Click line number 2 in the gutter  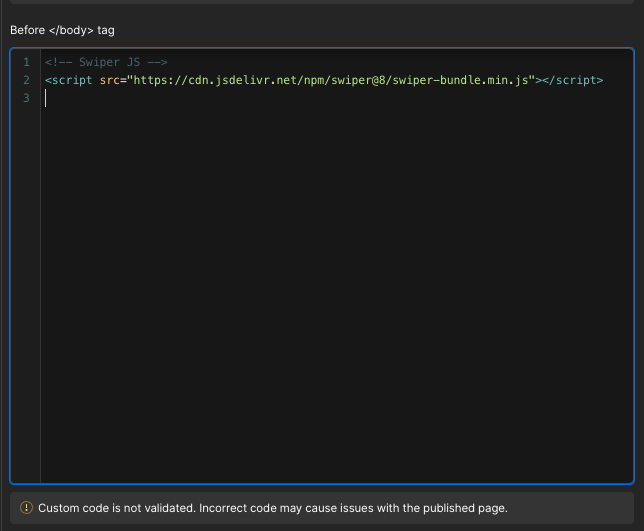click(x=26, y=80)
